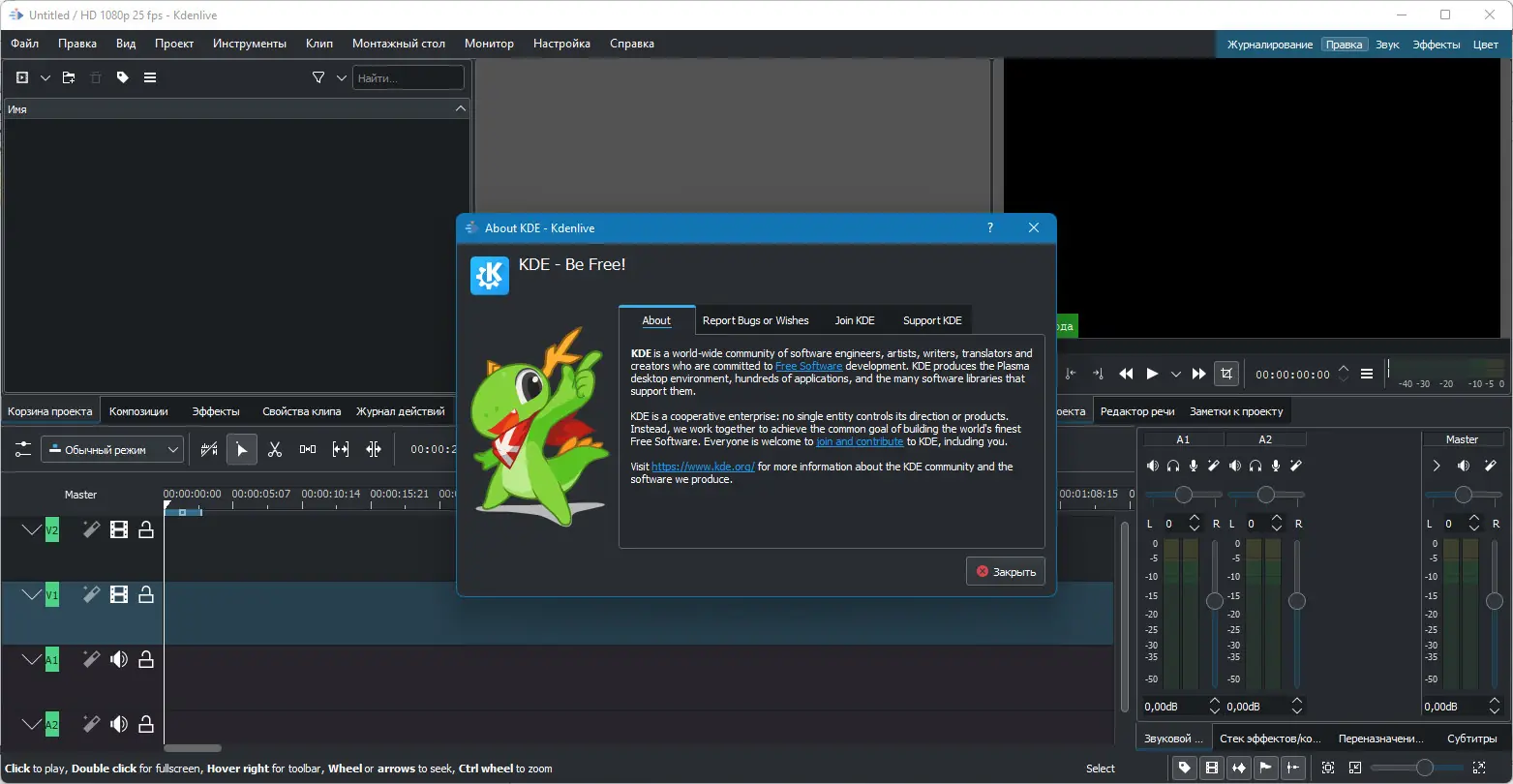Hide video on track V2
The image size is (1513, 784).
click(x=119, y=529)
